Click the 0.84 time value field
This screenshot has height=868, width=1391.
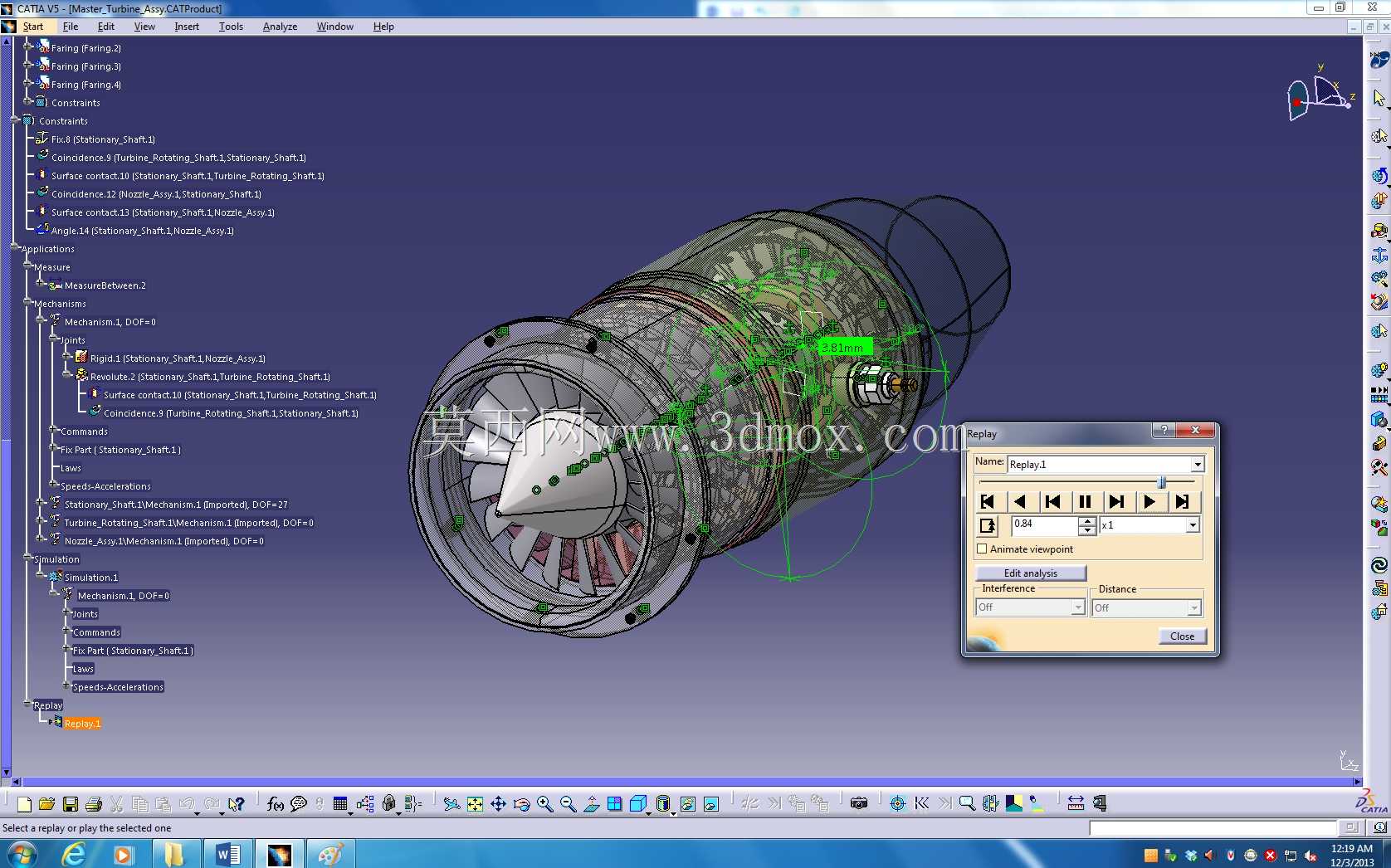click(x=1045, y=524)
